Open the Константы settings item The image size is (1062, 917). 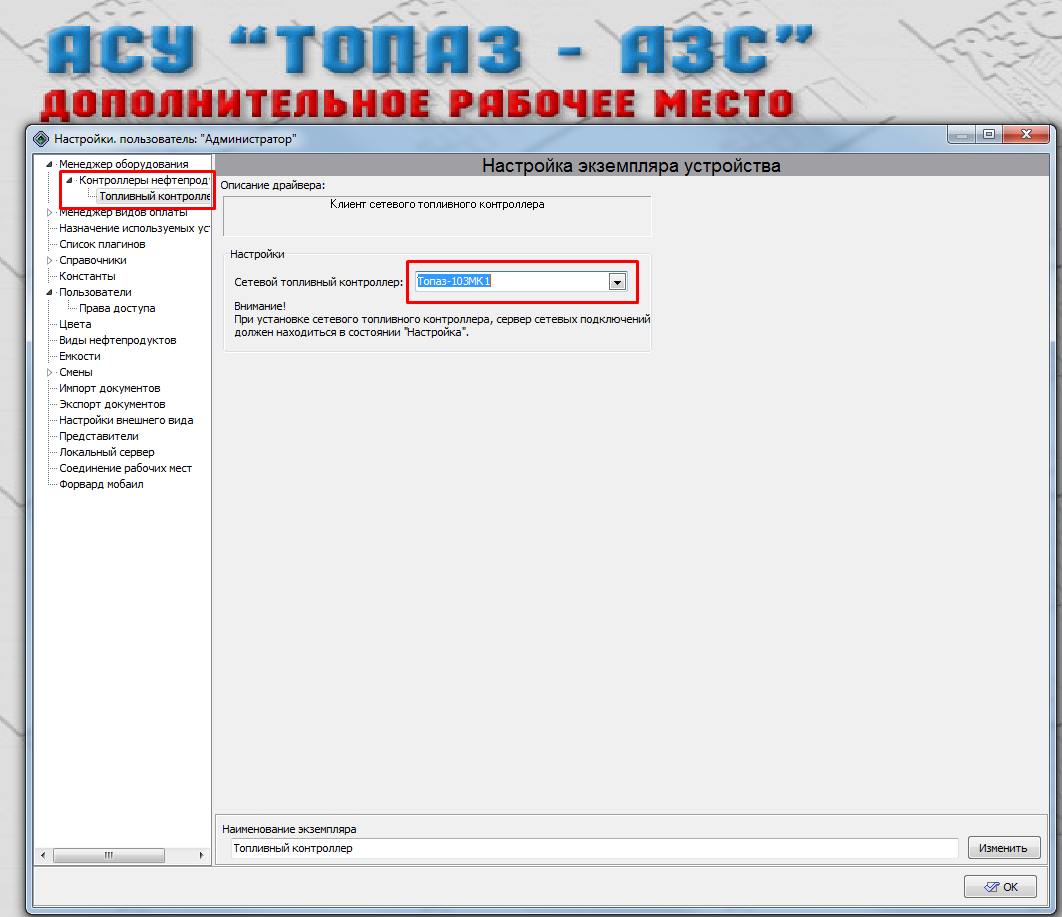tap(87, 276)
